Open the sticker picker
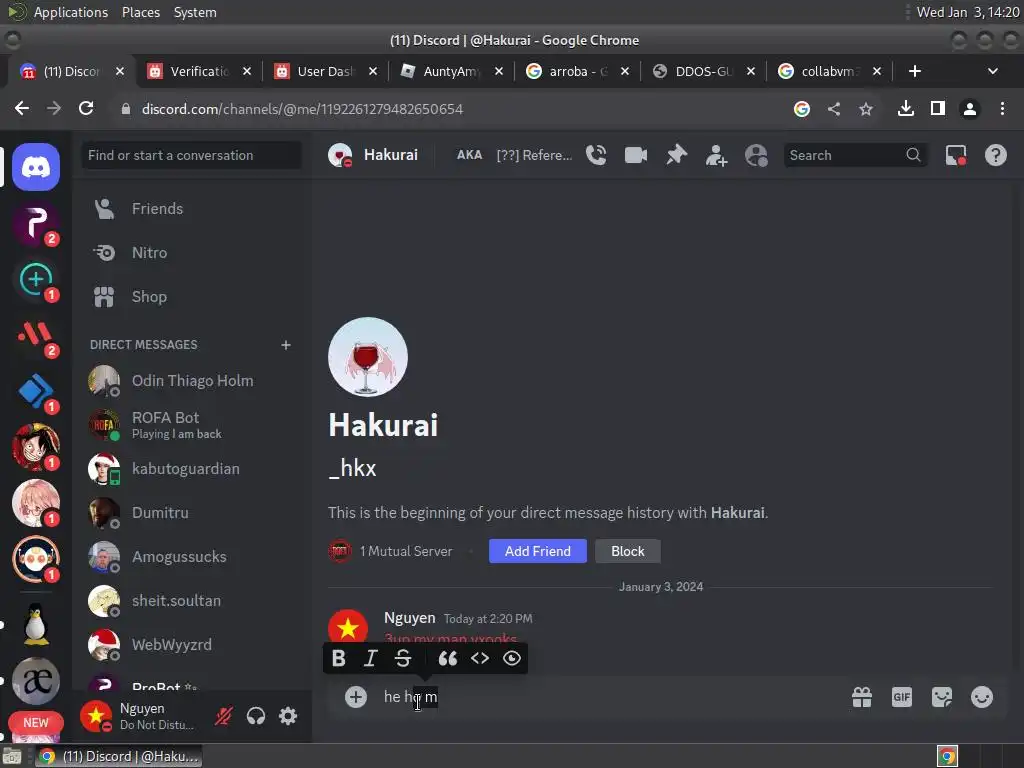This screenshot has width=1024, height=768. [x=942, y=697]
